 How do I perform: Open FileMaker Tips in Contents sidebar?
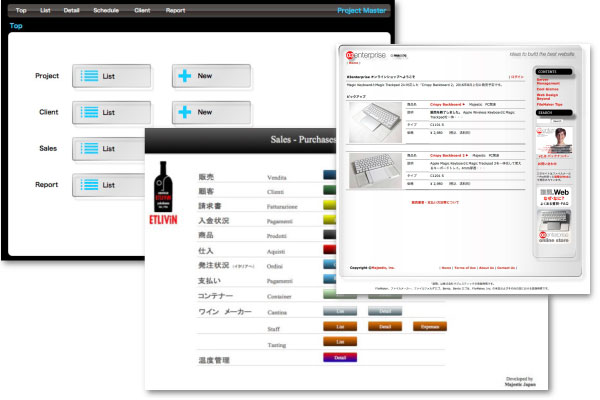[549, 104]
